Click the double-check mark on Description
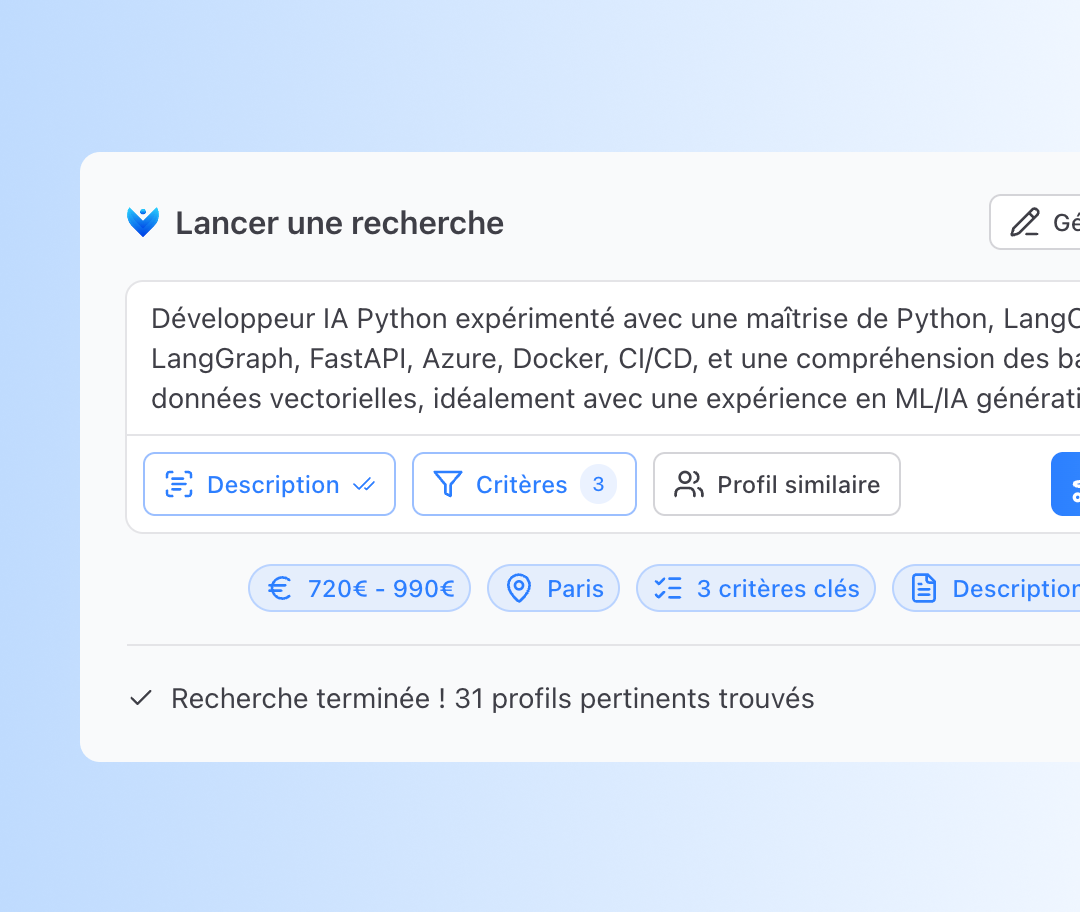The image size is (1080, 912). (x=364, y=485)
